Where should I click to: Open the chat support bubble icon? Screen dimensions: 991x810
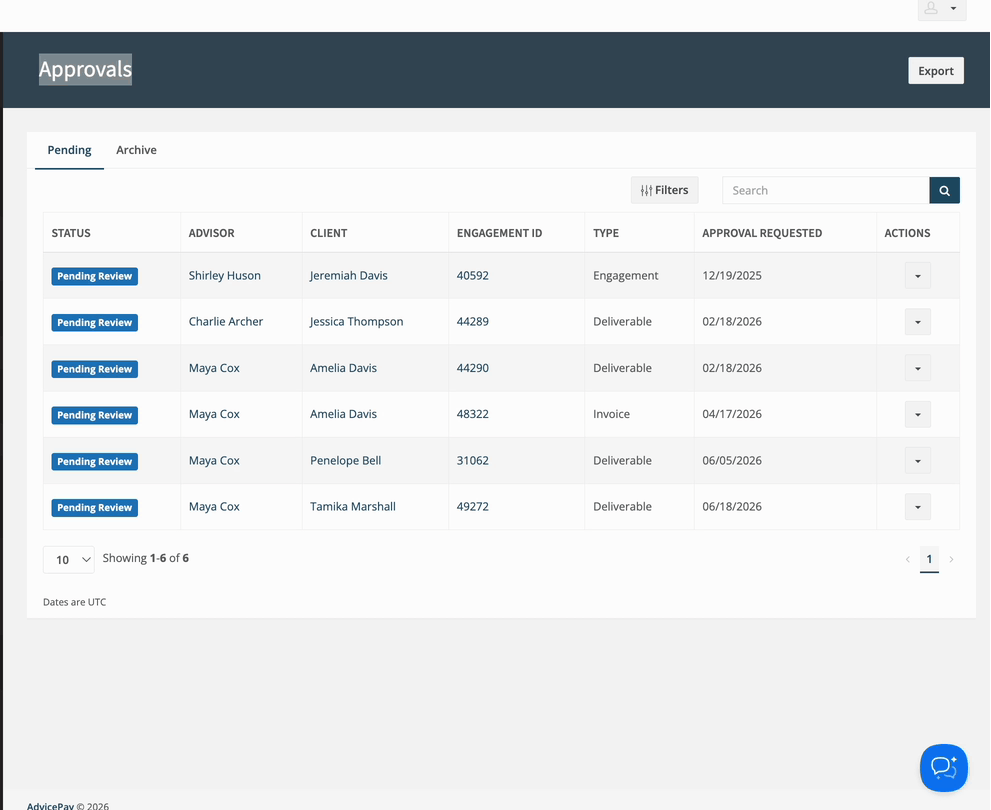tap(944, 768)
